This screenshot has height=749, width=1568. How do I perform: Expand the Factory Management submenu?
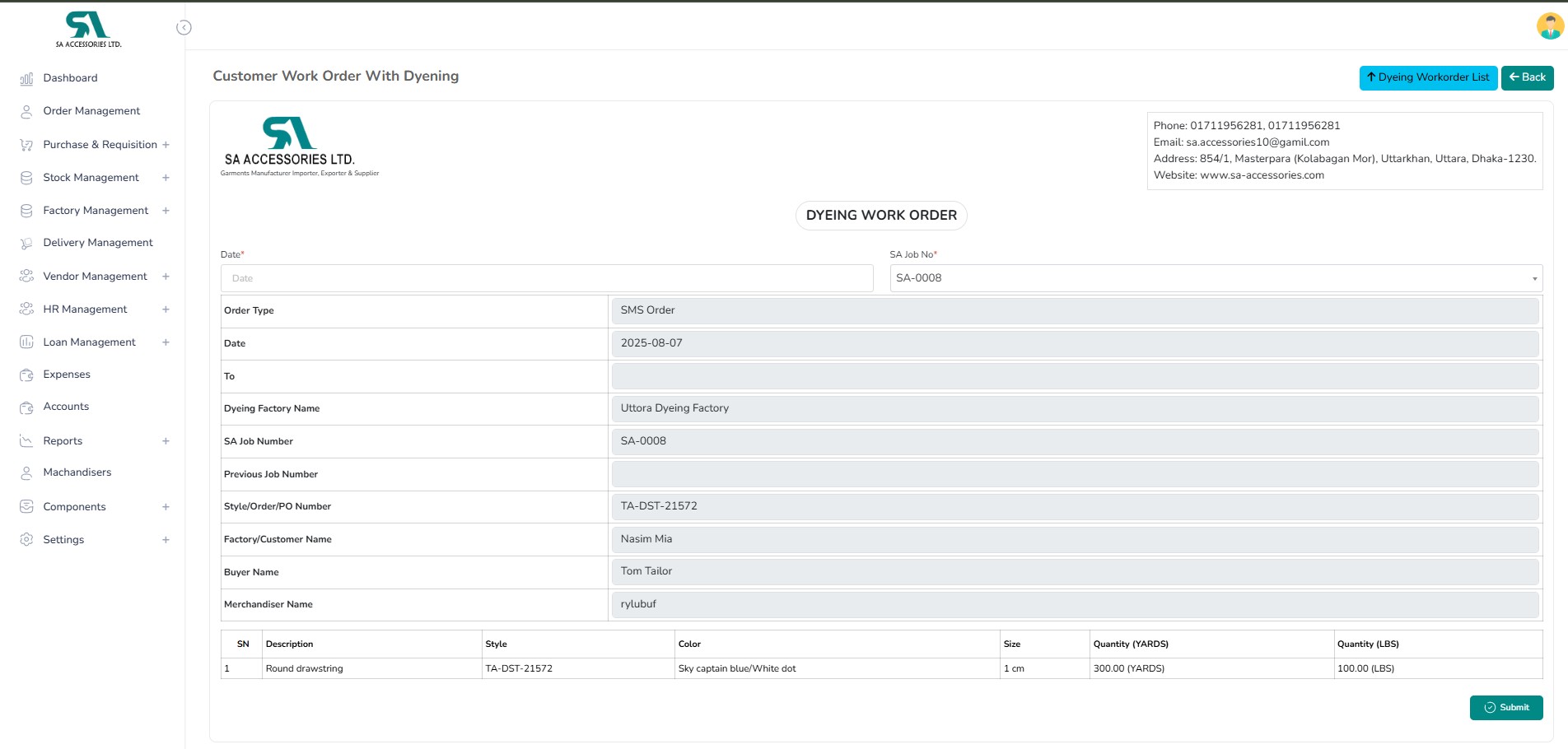pyautogui.click(x=166, y=211)
